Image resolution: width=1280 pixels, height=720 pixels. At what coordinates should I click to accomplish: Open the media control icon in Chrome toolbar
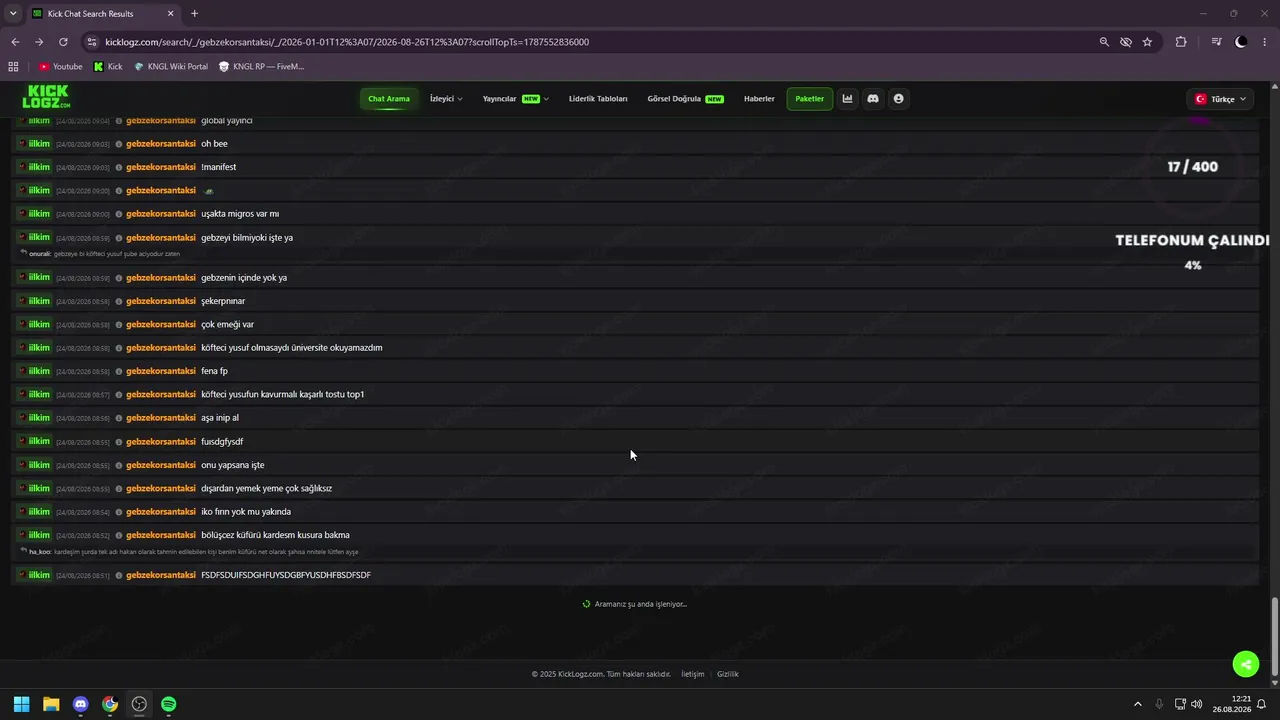(1216, 42)
